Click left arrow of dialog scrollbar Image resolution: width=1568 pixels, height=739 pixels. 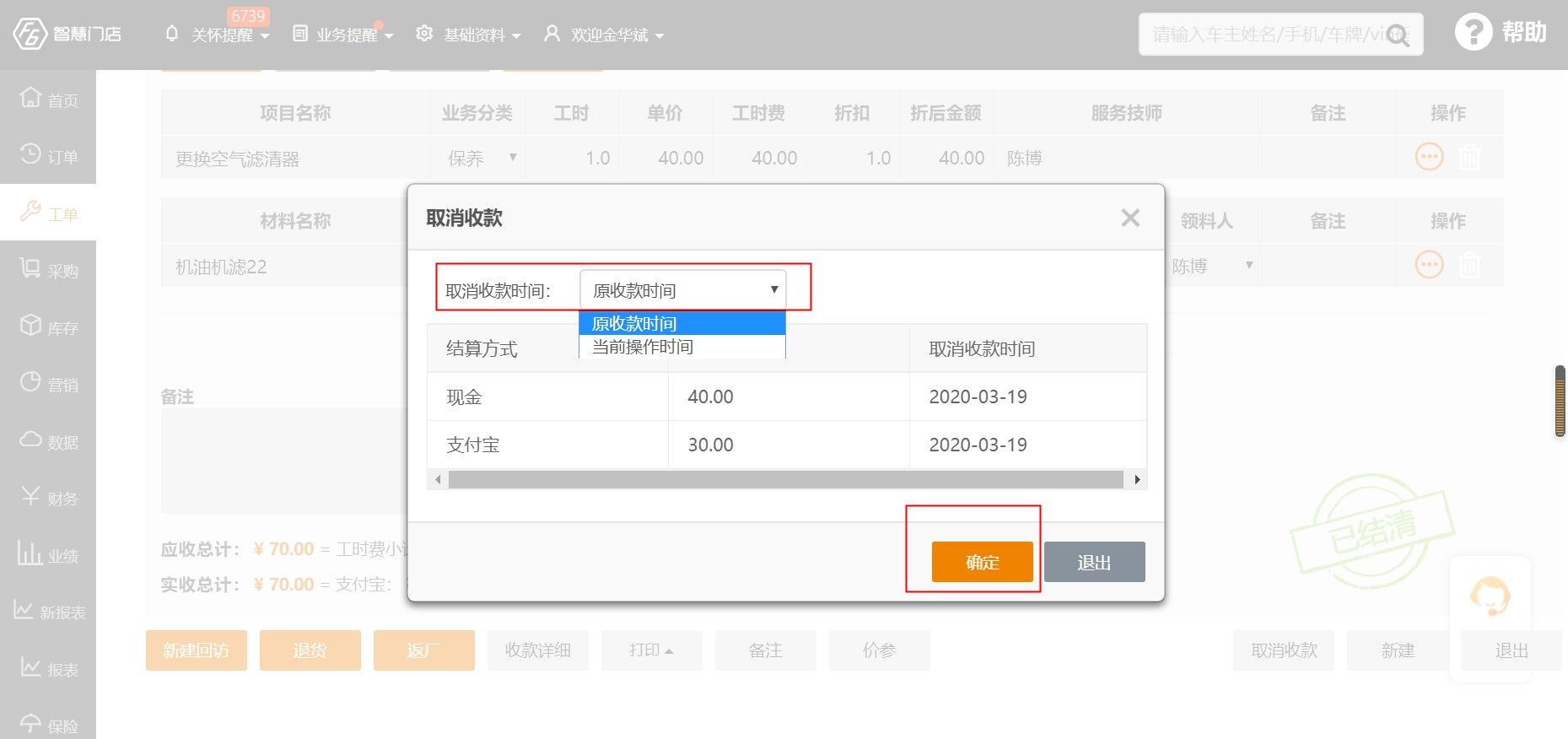coord(438,480)
